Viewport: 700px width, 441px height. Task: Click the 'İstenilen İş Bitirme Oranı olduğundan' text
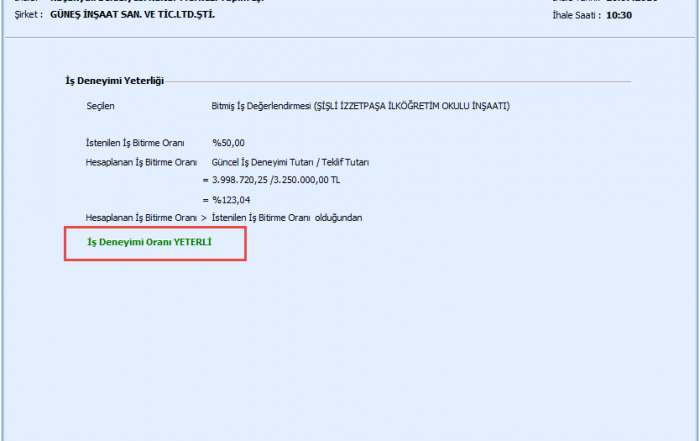pos(287,217)
